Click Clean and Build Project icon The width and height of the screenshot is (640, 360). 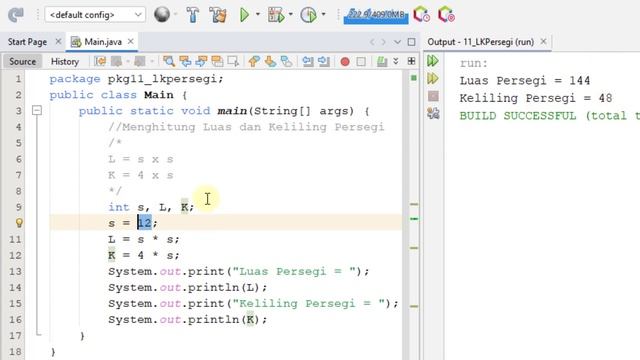[x=218, y=15]
